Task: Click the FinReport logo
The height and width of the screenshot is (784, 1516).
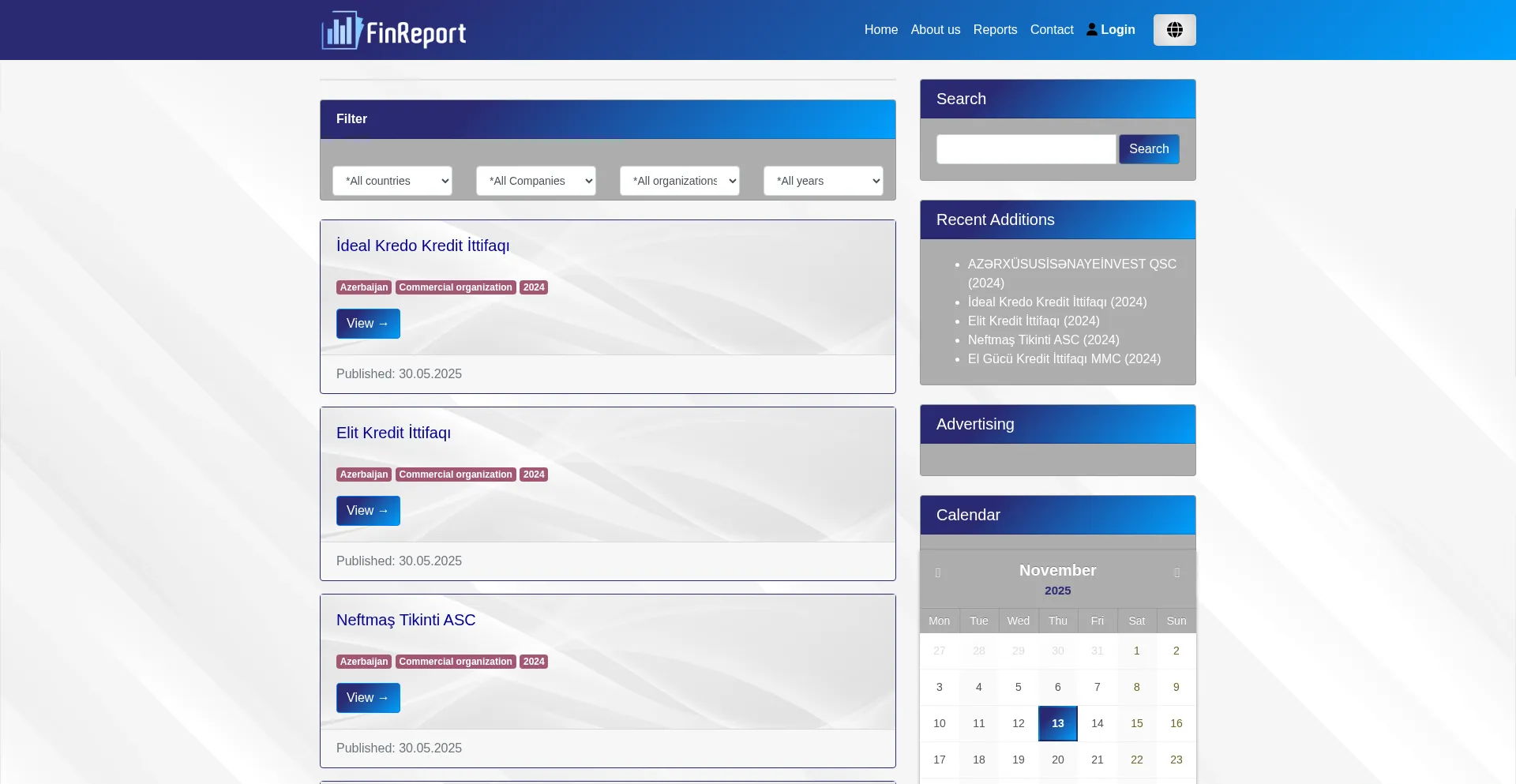Action: click(x=393, y=31)
